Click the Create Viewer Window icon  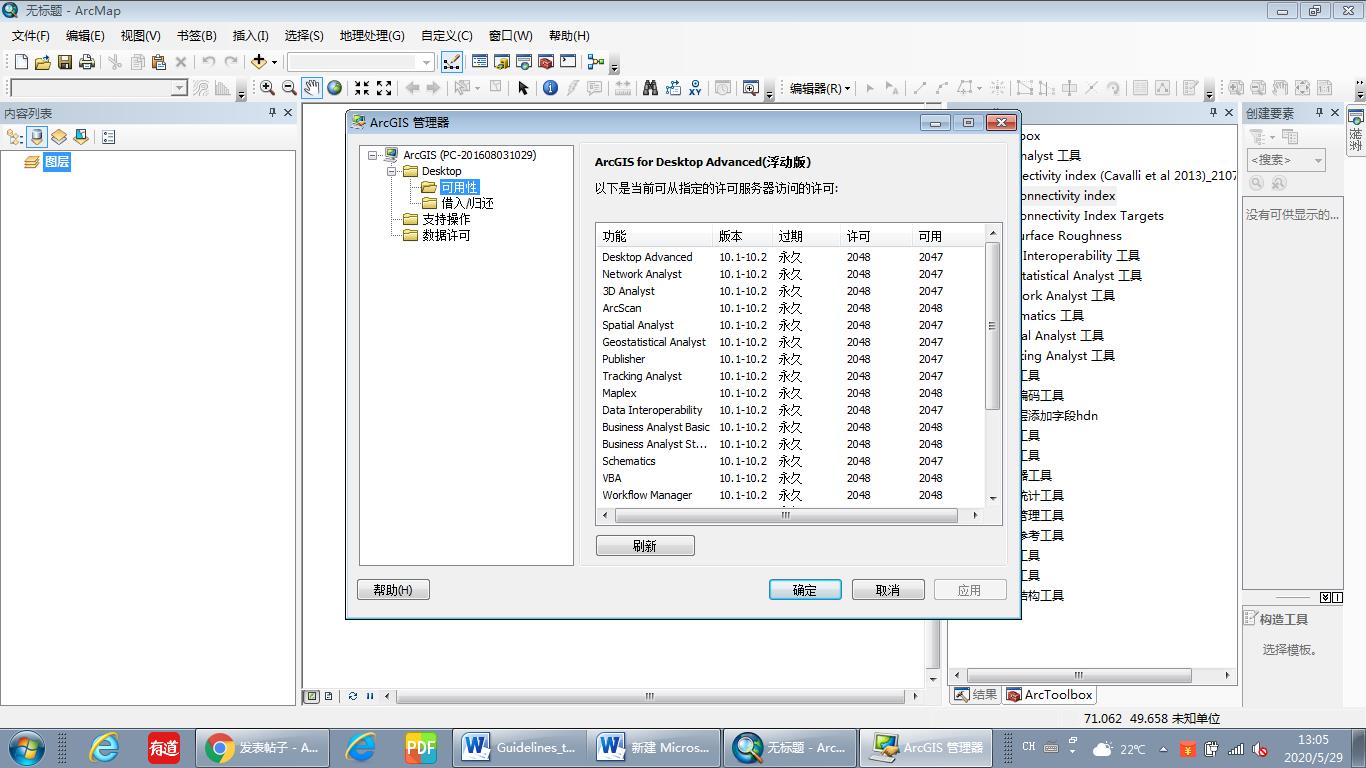coord(751,88)
